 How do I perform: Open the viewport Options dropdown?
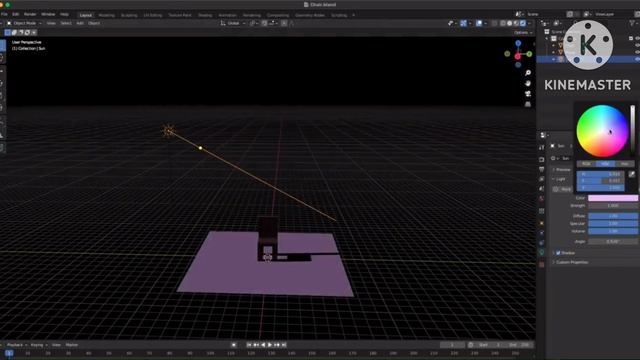pos(523,32)
